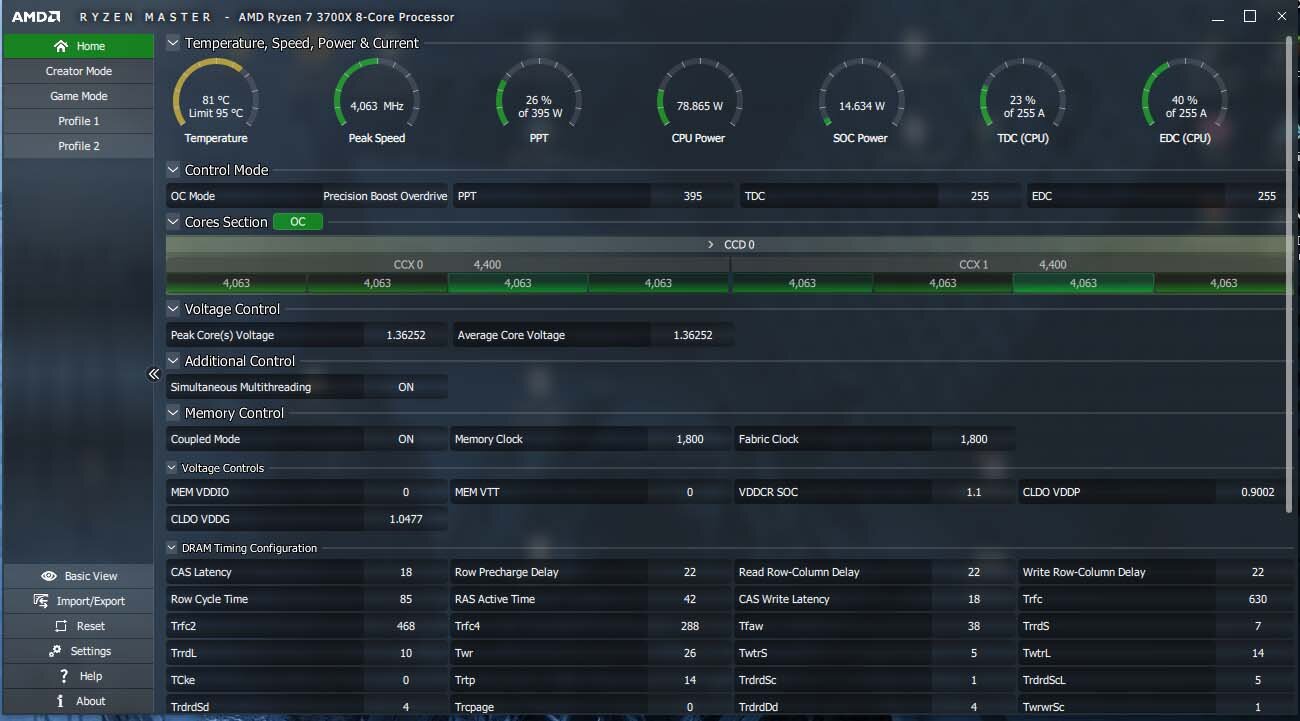Click TwtrL value 14
Screen dimensions: 1300x721
click(x=1258, y=653)
